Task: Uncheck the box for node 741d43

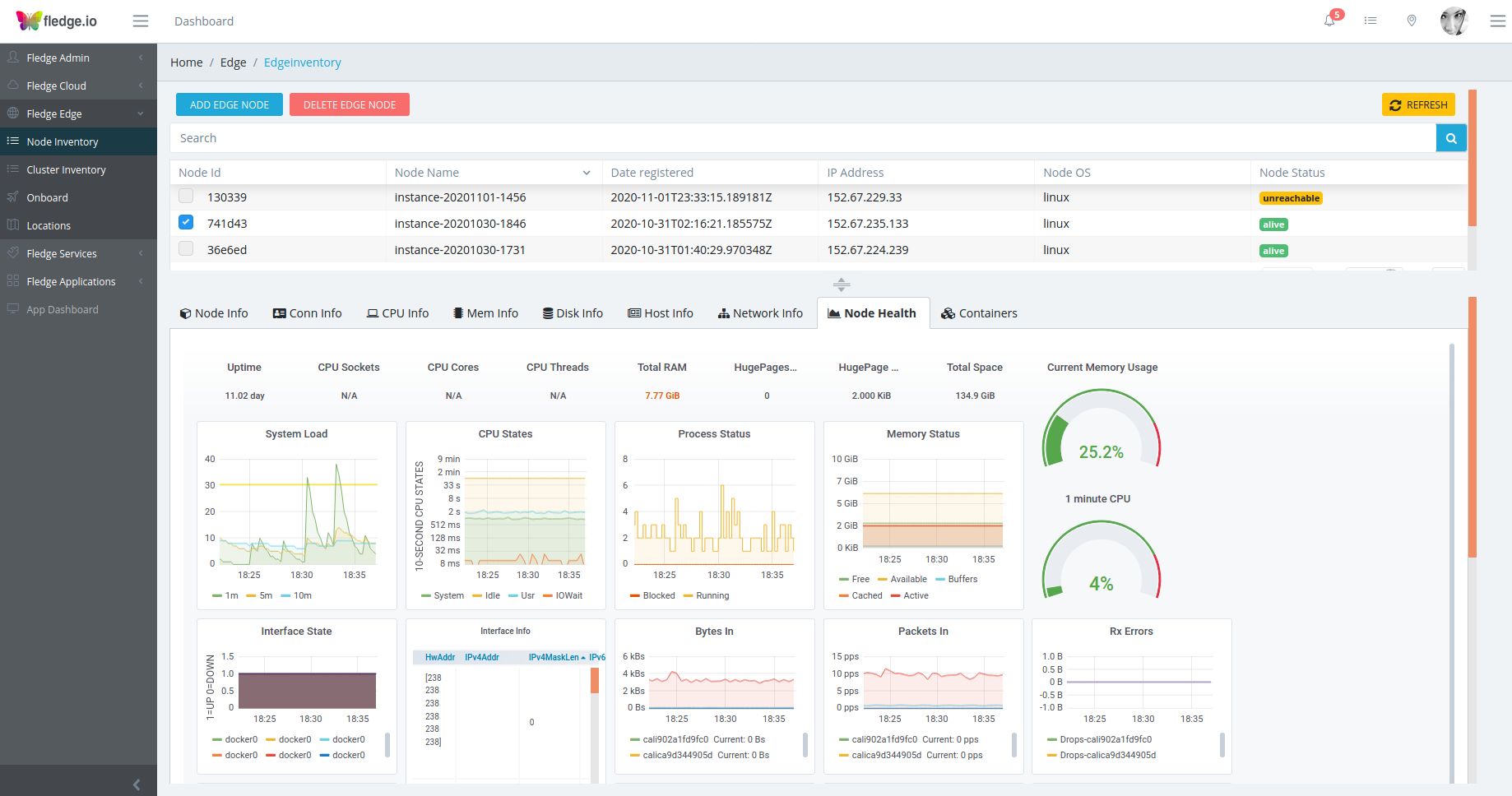Action: point(186,223)
